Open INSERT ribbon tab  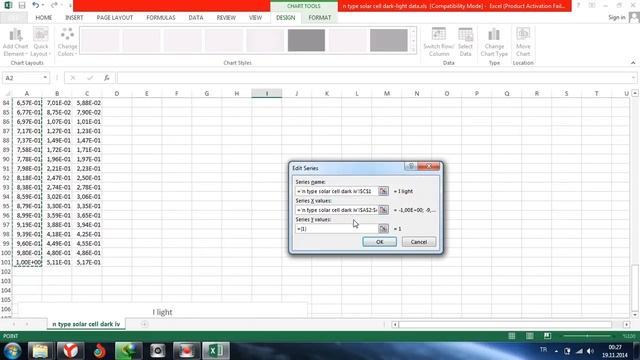coord(74,18)
